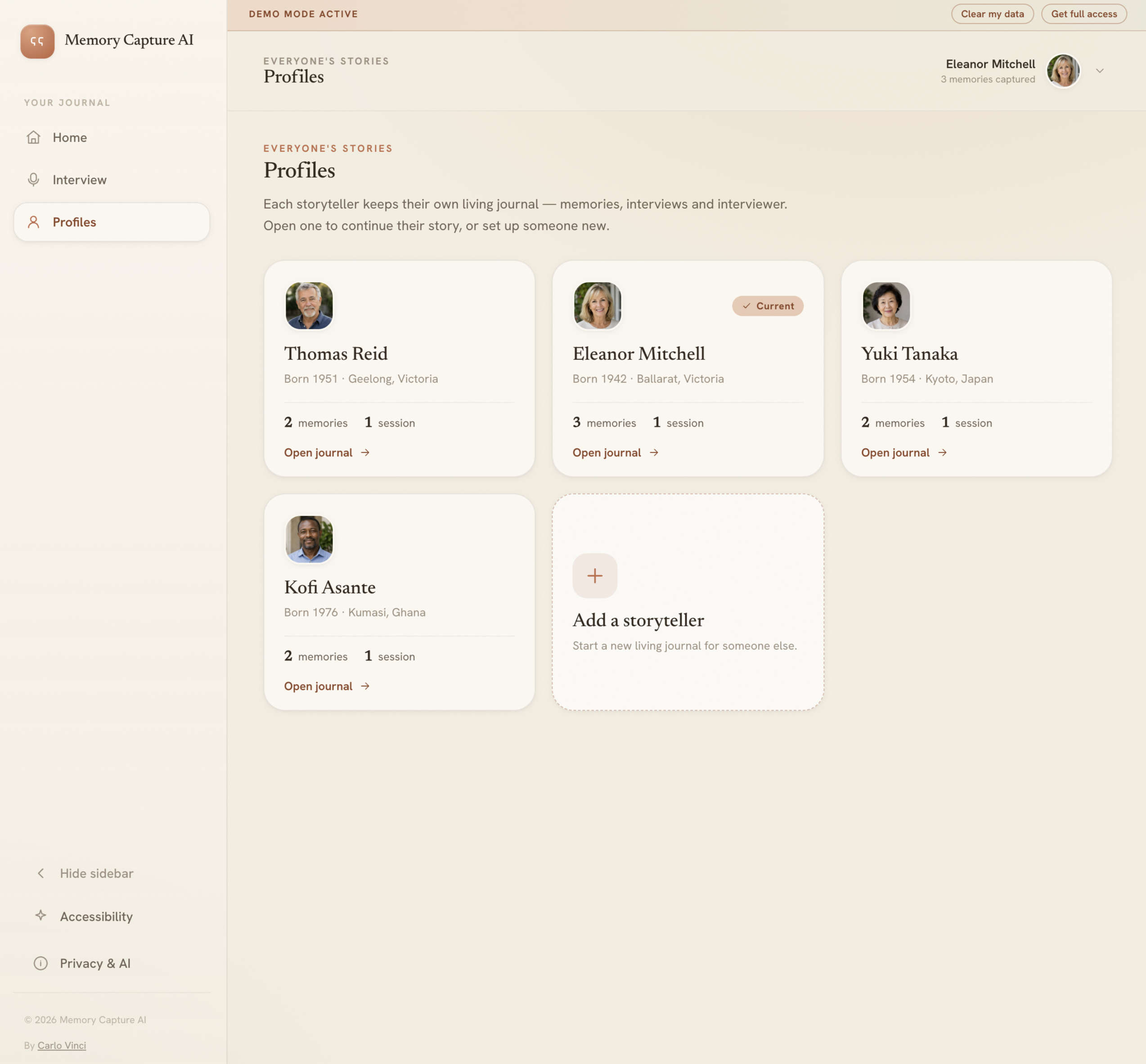Image resolution: width=1146 pixels, height=1064 pixels.
Task: Click the Eleanor Mitchell card name heading
Action: (x=639, y=353)
